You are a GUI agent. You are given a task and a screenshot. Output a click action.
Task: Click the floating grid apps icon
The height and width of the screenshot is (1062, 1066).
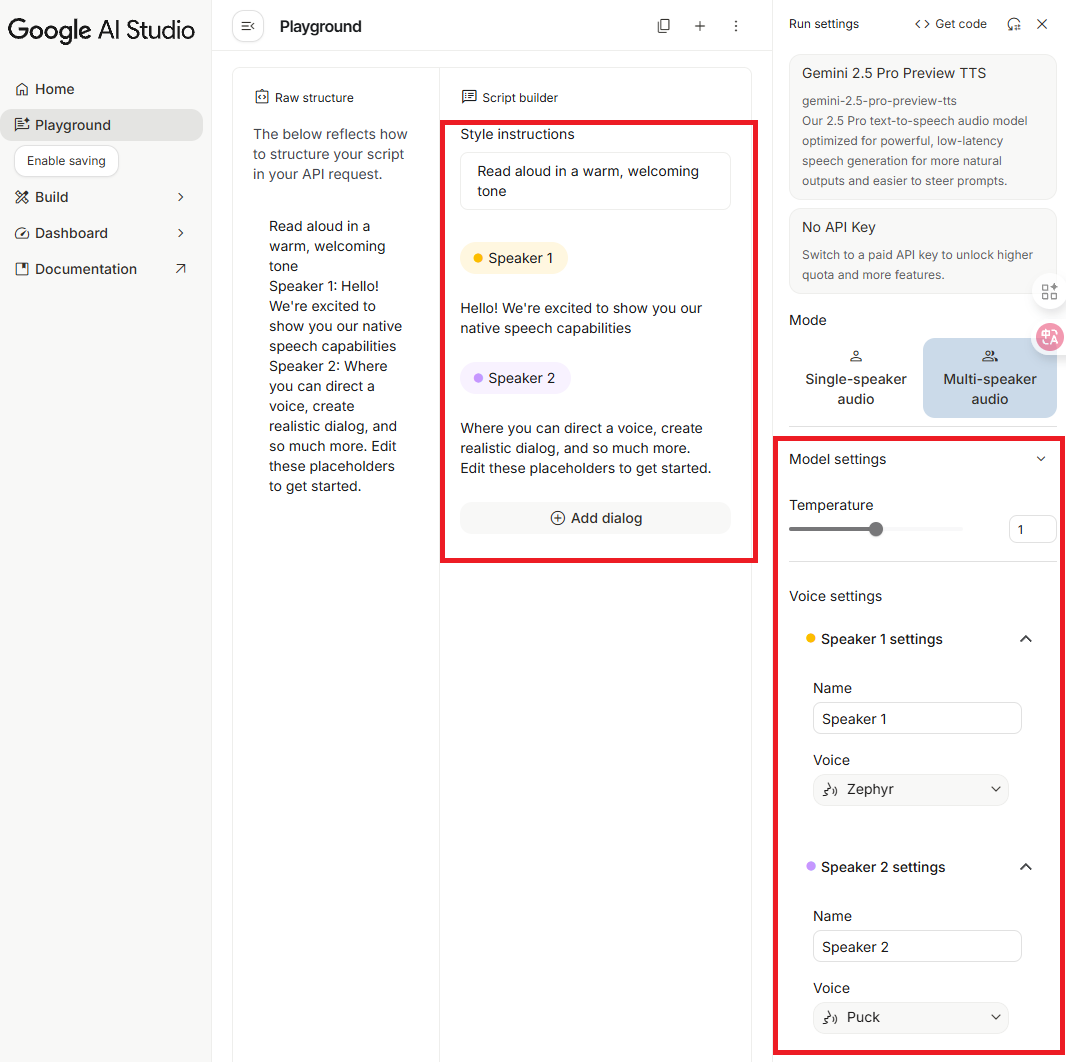point(1049,291)
